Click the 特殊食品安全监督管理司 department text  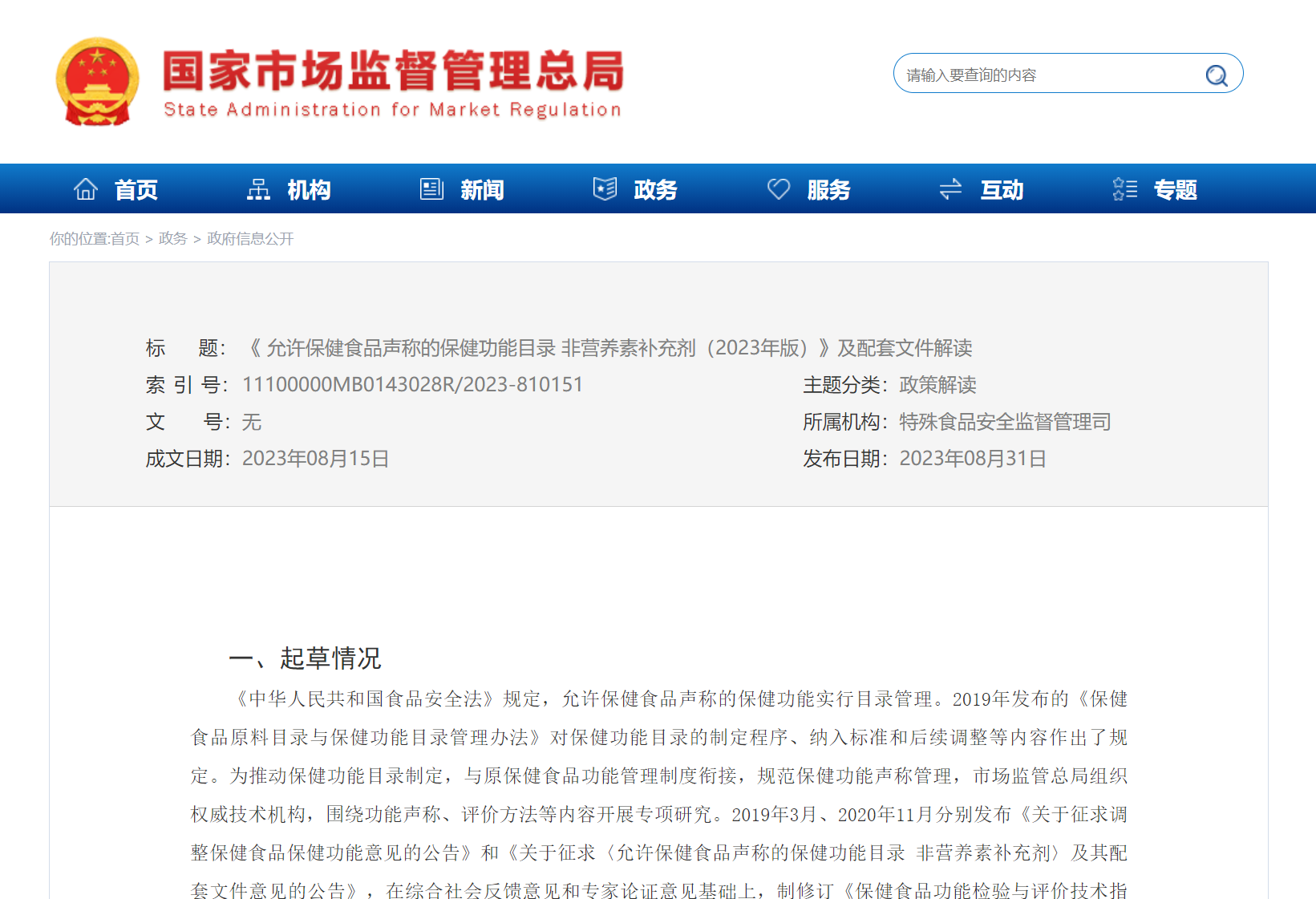point(1005,421)
